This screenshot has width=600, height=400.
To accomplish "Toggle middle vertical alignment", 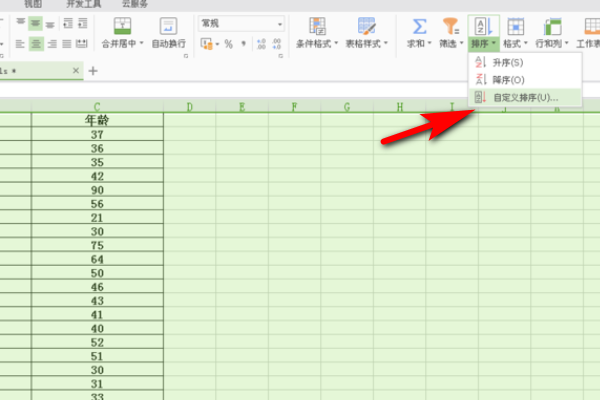I will [x=35, y=23].
